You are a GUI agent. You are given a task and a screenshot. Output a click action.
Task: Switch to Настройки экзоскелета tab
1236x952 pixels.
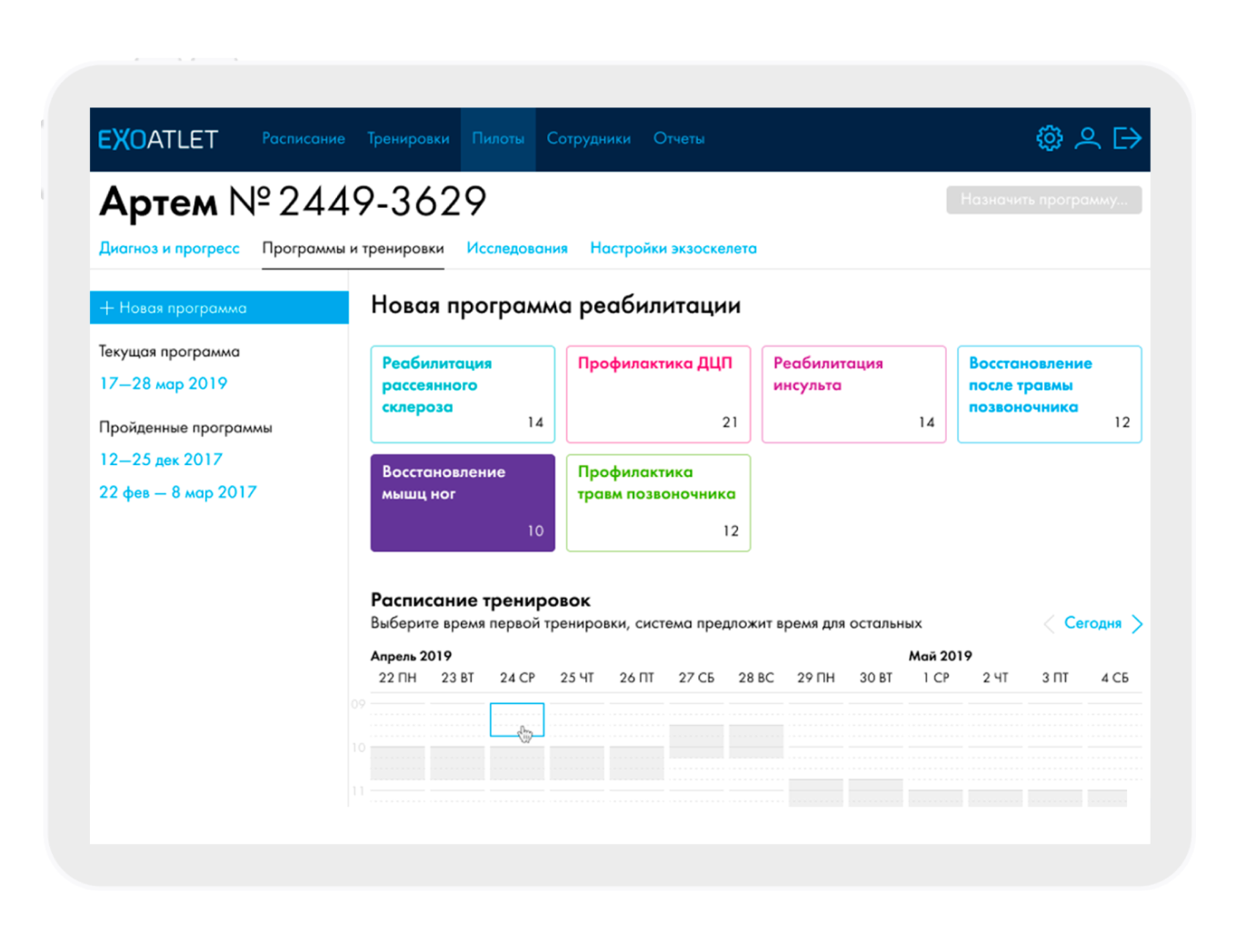[x=673, y=248]
